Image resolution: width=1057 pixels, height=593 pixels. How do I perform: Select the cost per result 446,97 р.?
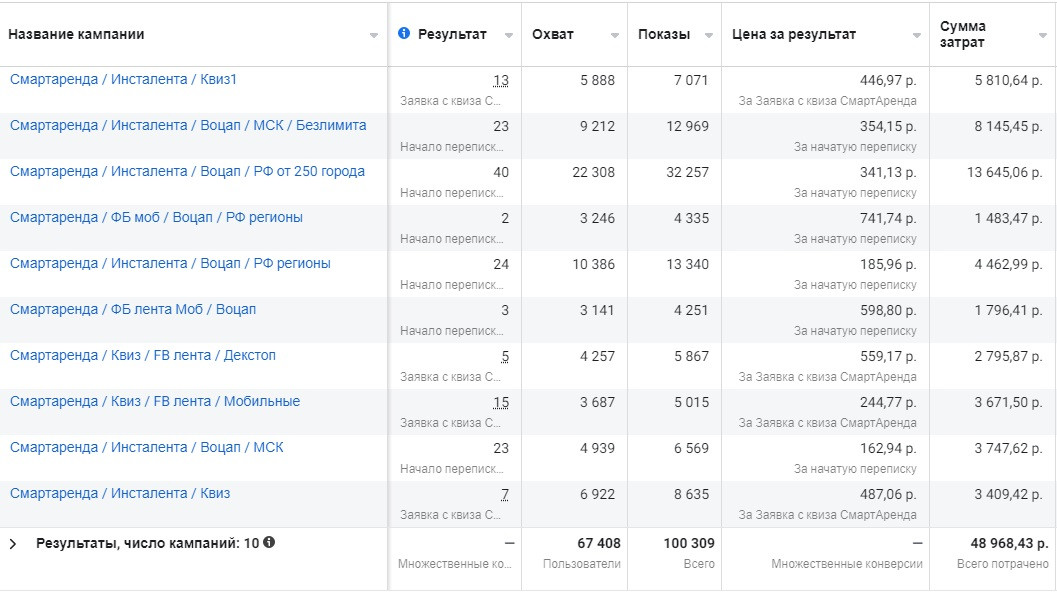point(888,81)
